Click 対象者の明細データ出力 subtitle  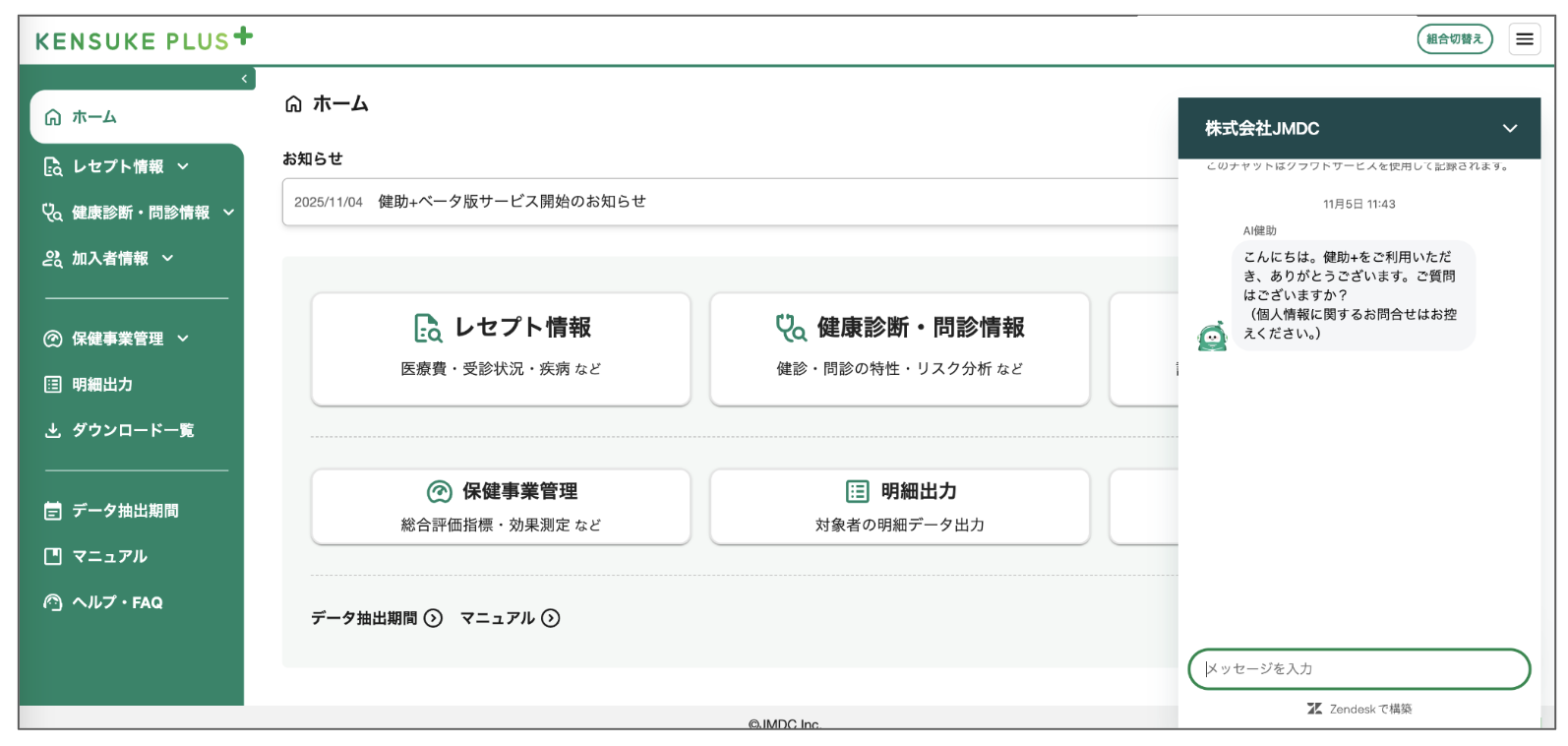[x=900, y=526]
